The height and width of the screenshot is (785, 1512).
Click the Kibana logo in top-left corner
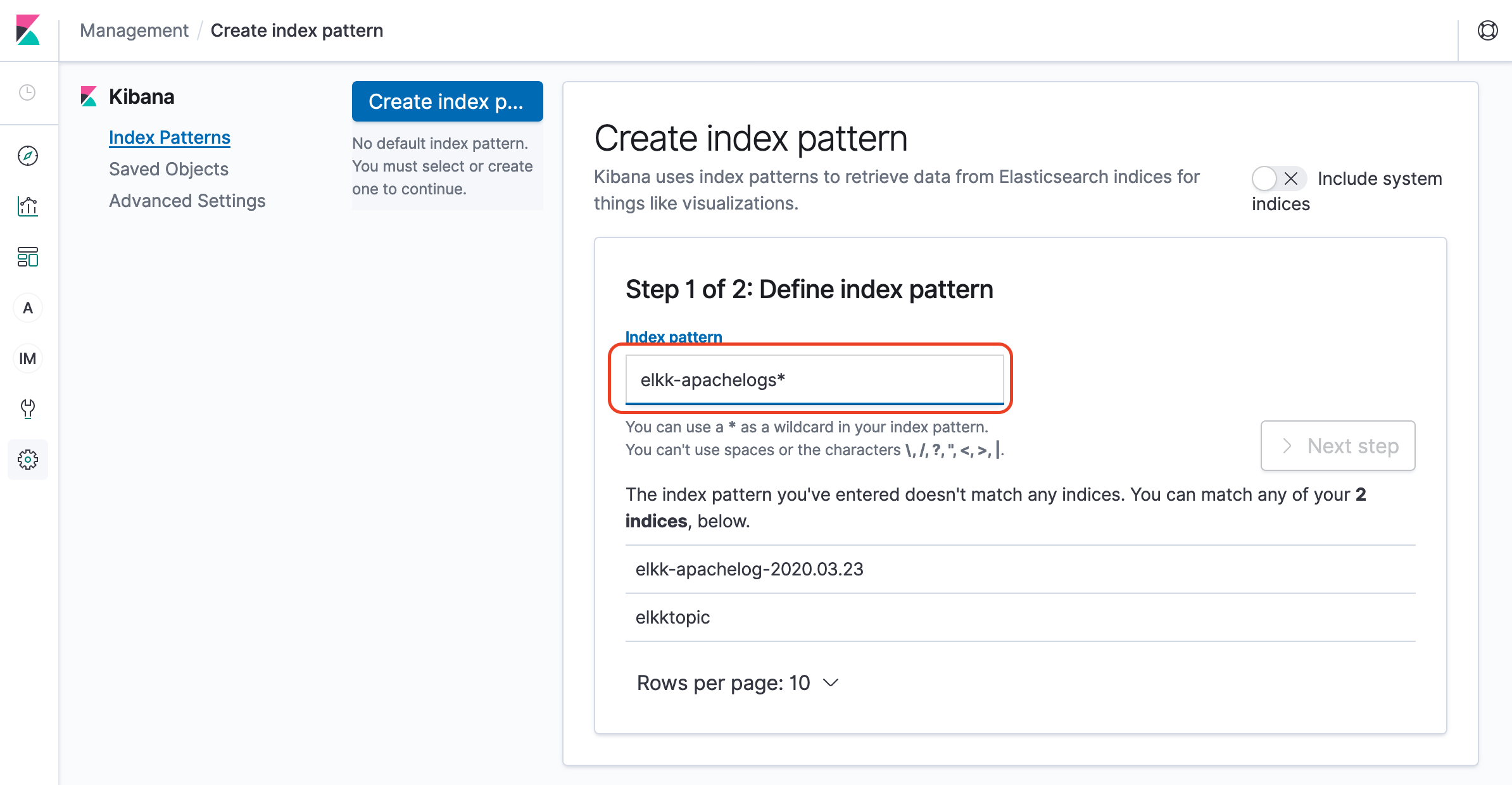[x=28, y=30]
